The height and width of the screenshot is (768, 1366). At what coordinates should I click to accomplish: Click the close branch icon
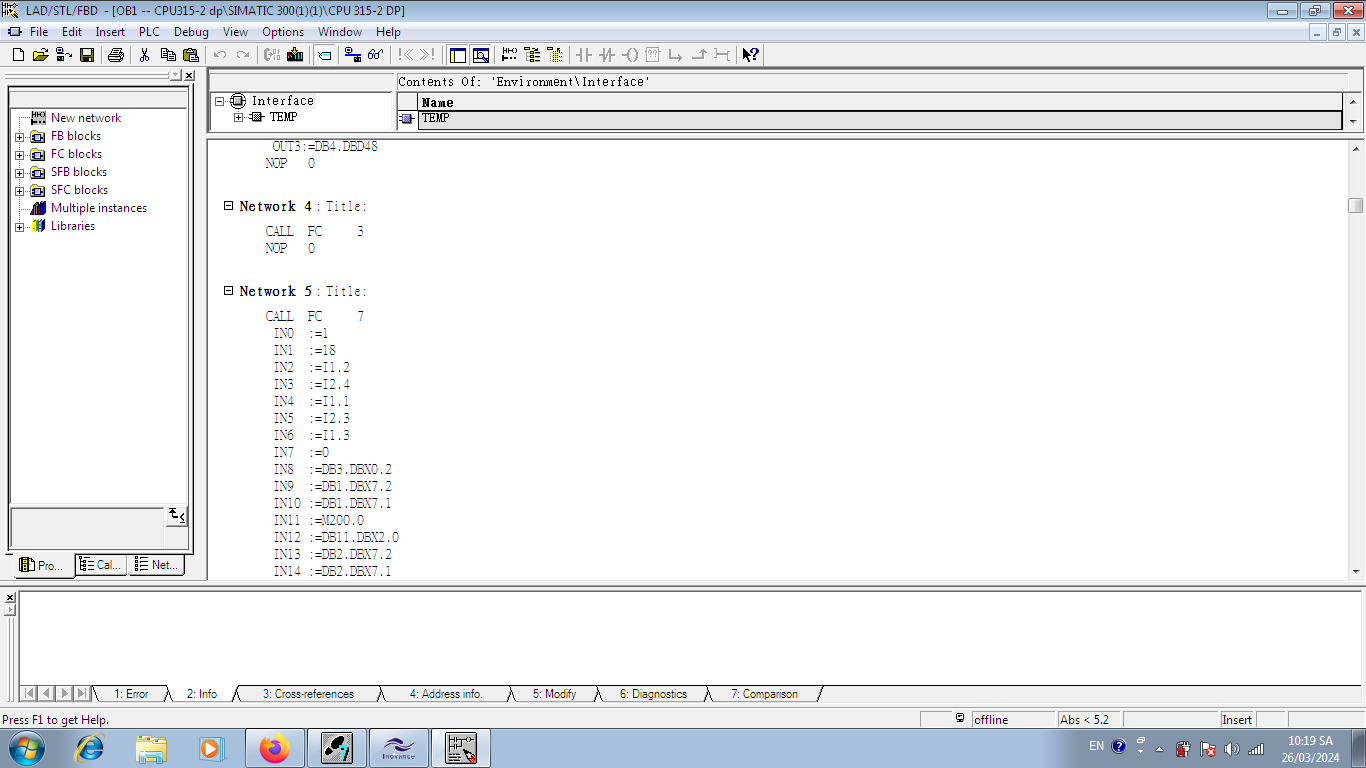pos(699,55)
